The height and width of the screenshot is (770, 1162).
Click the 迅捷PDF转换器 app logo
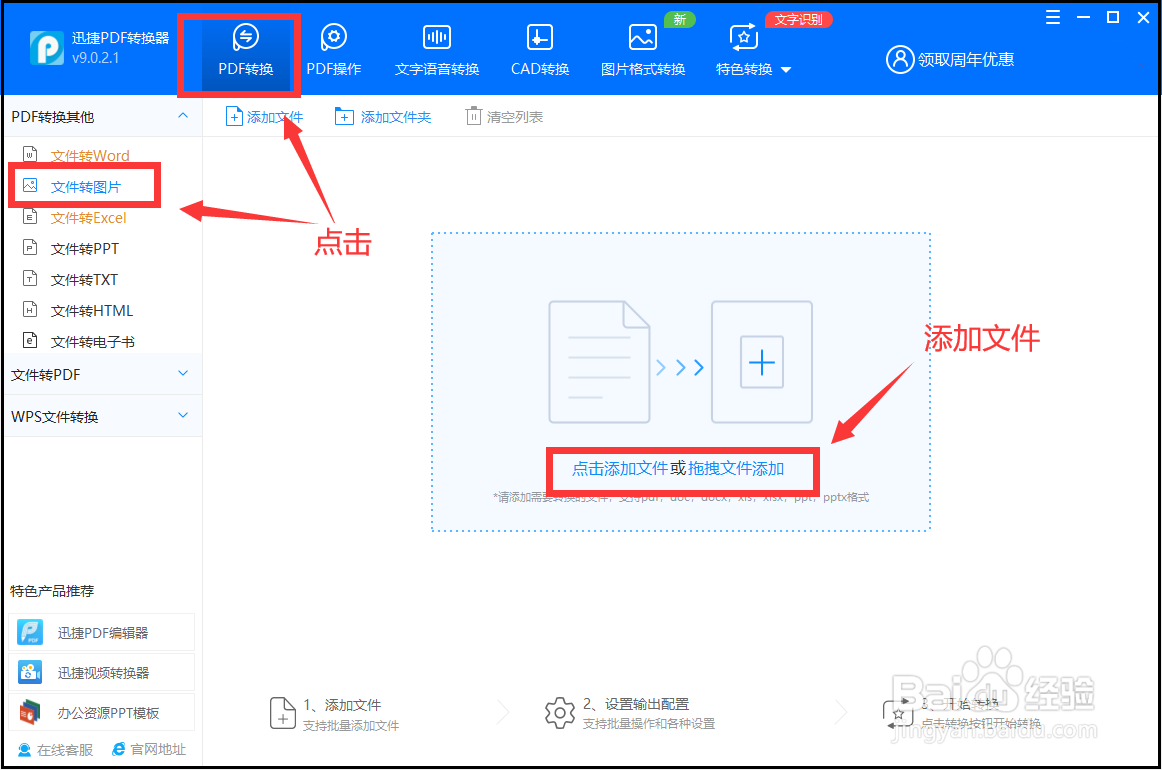tap(46, 47)
